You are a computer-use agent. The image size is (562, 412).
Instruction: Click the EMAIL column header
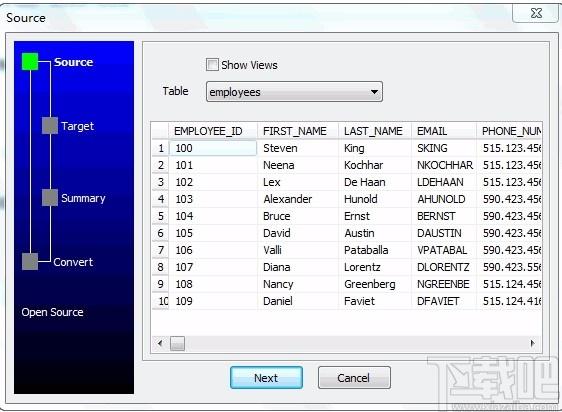(x=444, y=131)
